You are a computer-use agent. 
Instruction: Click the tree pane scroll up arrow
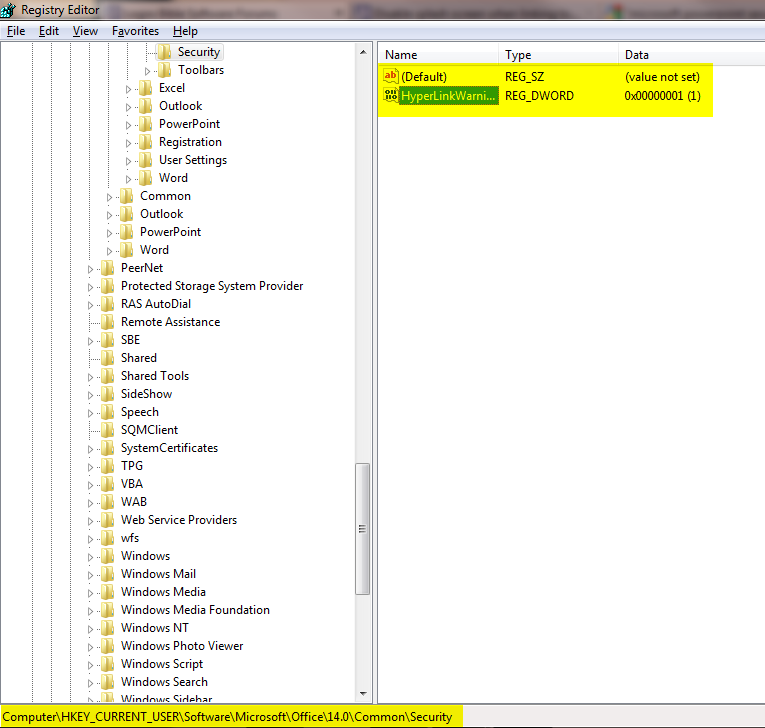tap(363, 52)
